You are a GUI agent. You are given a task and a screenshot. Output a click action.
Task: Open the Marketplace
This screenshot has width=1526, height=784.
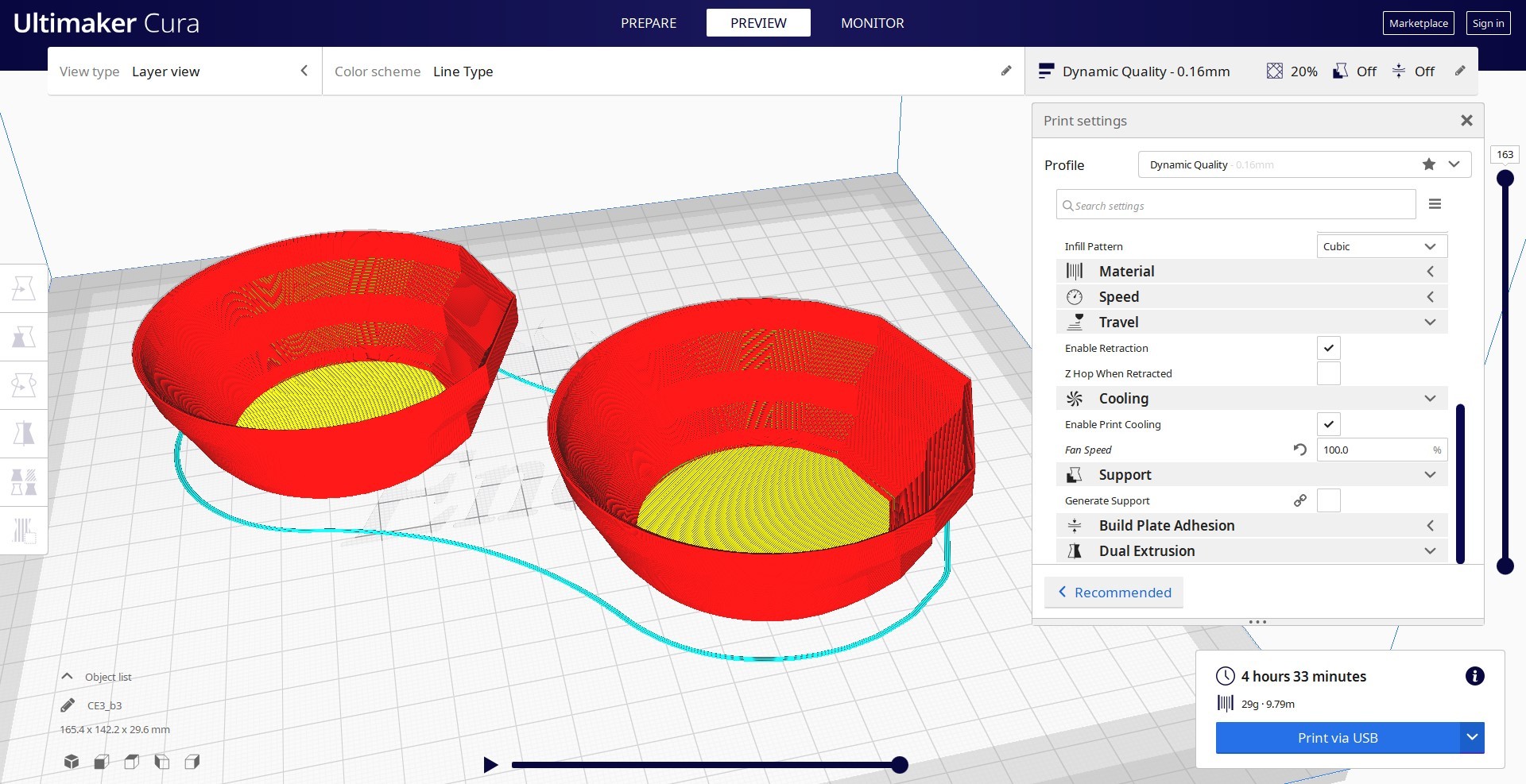point(1419,23)
